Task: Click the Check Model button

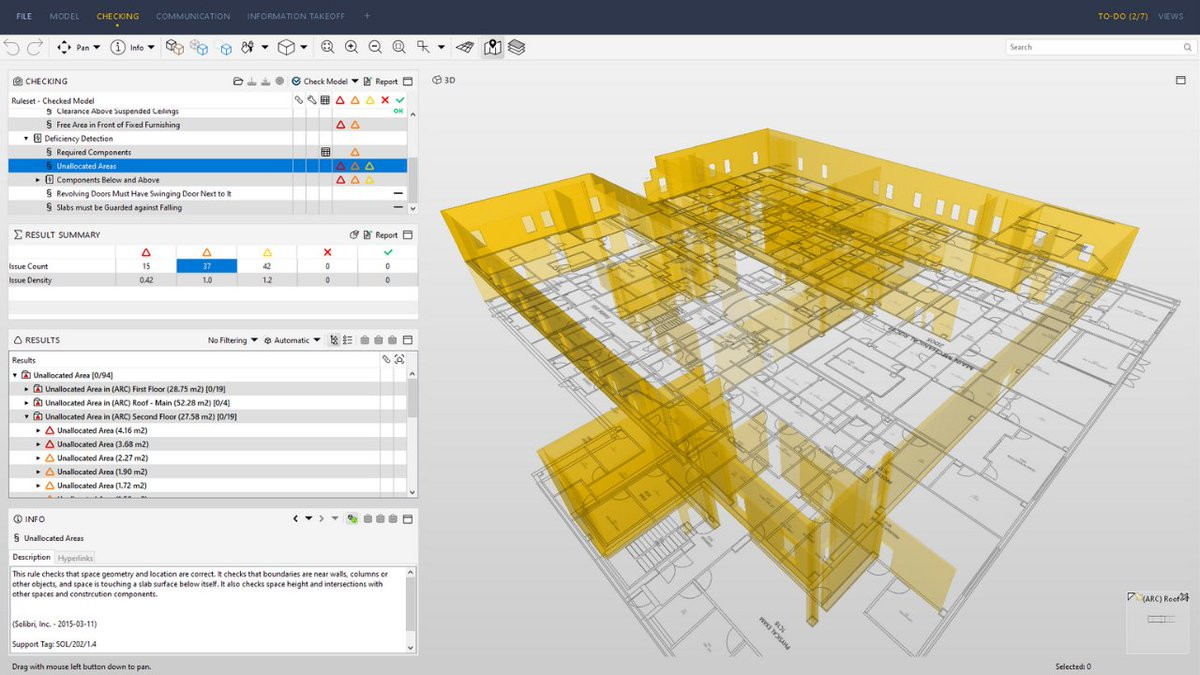Action: coord(325,81)
